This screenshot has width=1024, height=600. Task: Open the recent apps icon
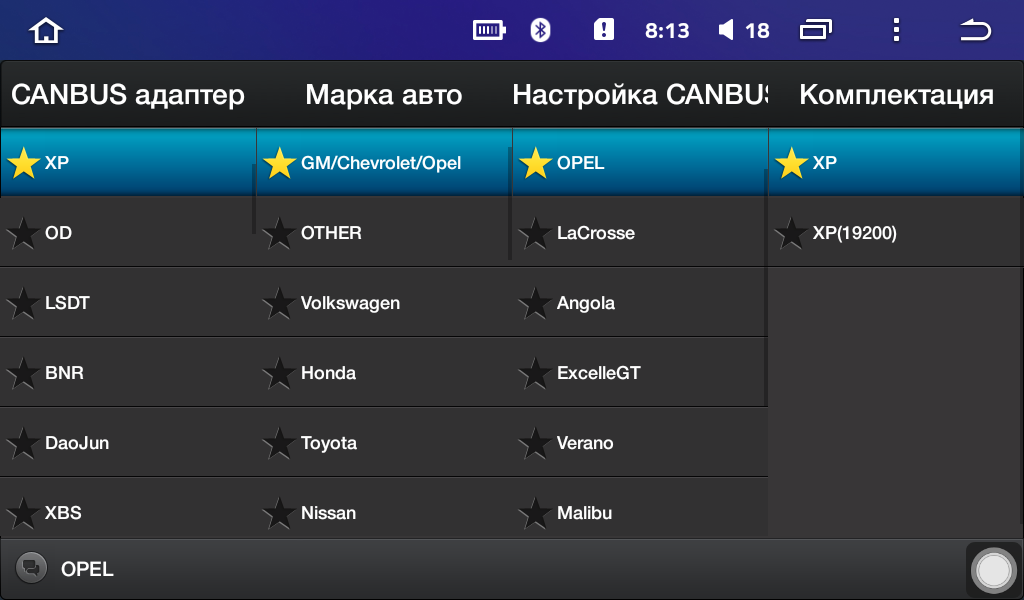(x=816, y=30)
